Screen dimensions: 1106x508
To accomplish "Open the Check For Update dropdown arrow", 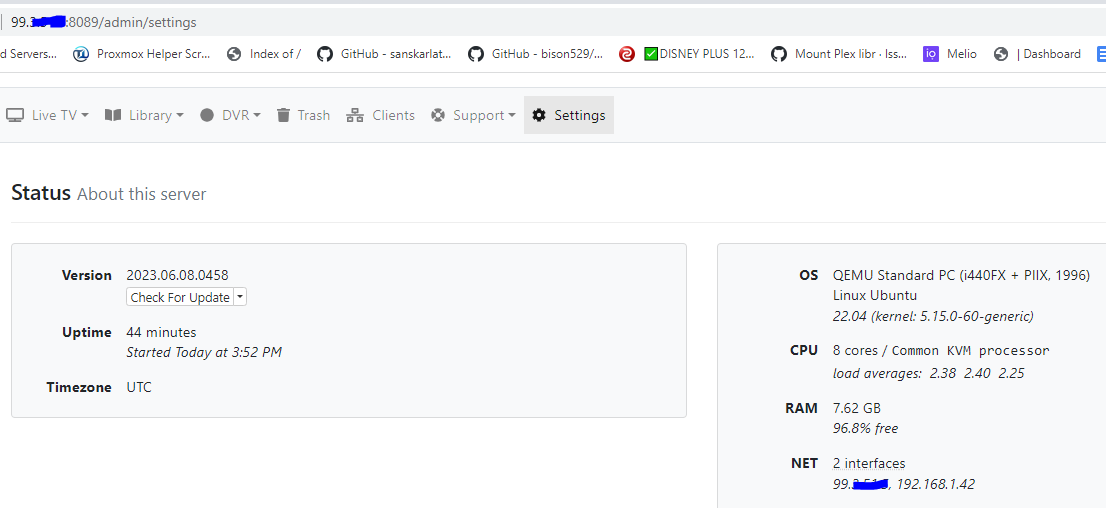I will tap(241, 297).
